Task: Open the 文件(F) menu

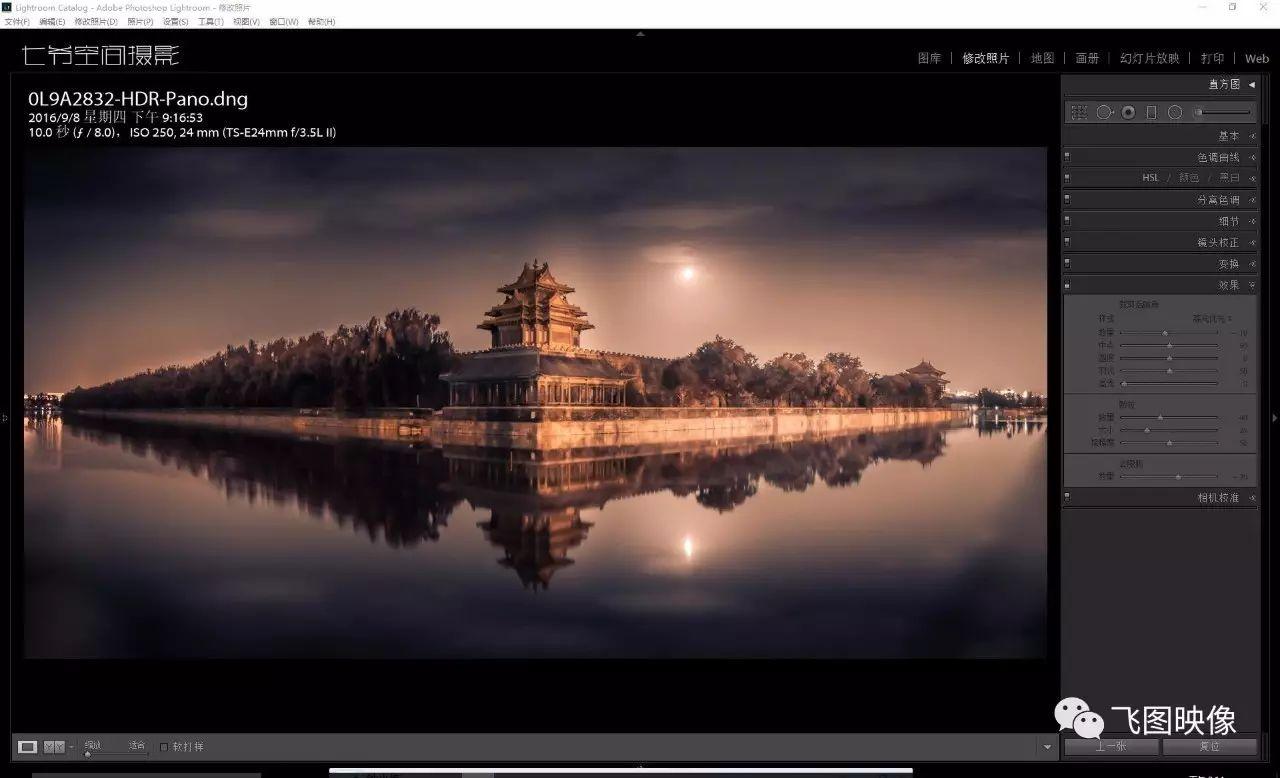Action: pos(16,21)
